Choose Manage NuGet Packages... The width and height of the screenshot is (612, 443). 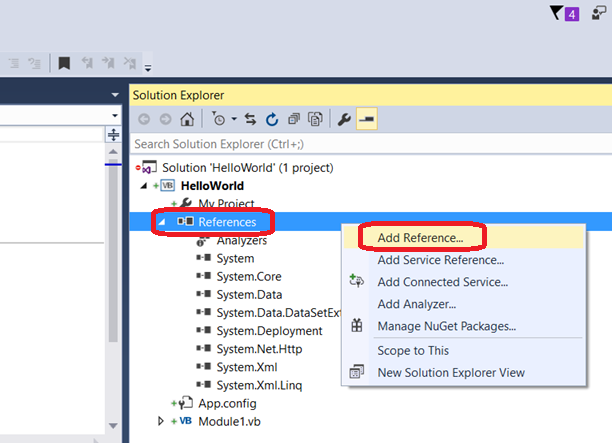[x=464, y=326]
